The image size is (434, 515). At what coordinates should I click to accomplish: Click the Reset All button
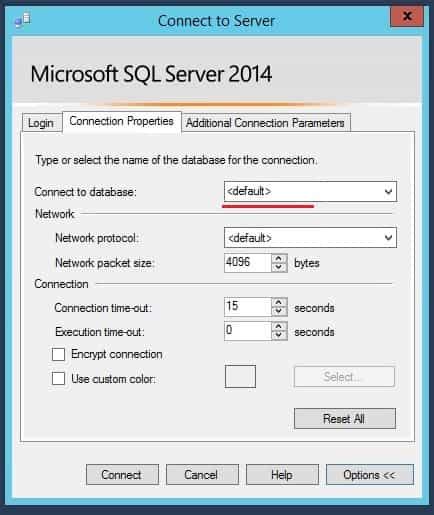tap(345, 418)
